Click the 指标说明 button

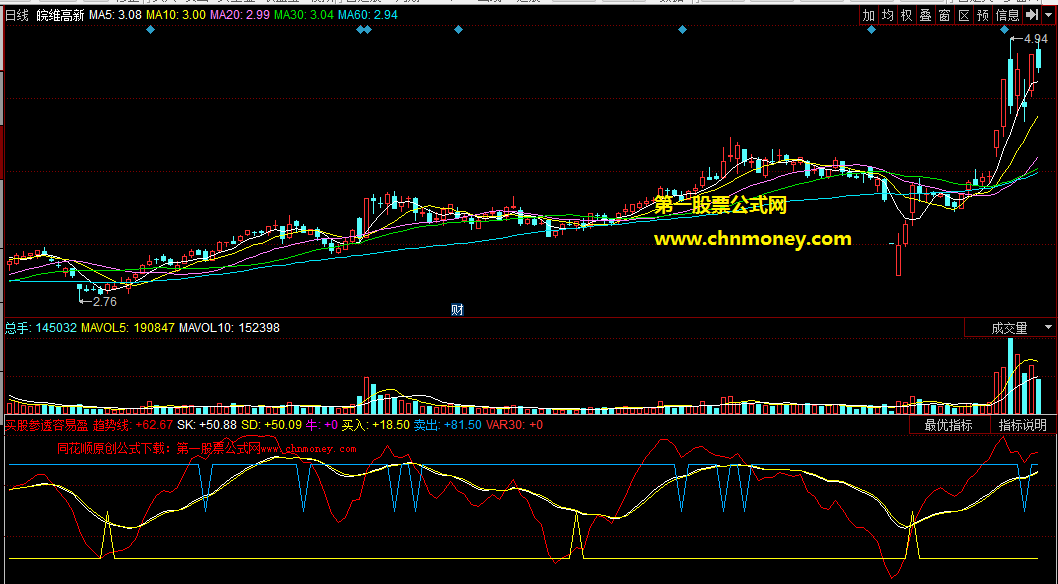[1023, 425]
